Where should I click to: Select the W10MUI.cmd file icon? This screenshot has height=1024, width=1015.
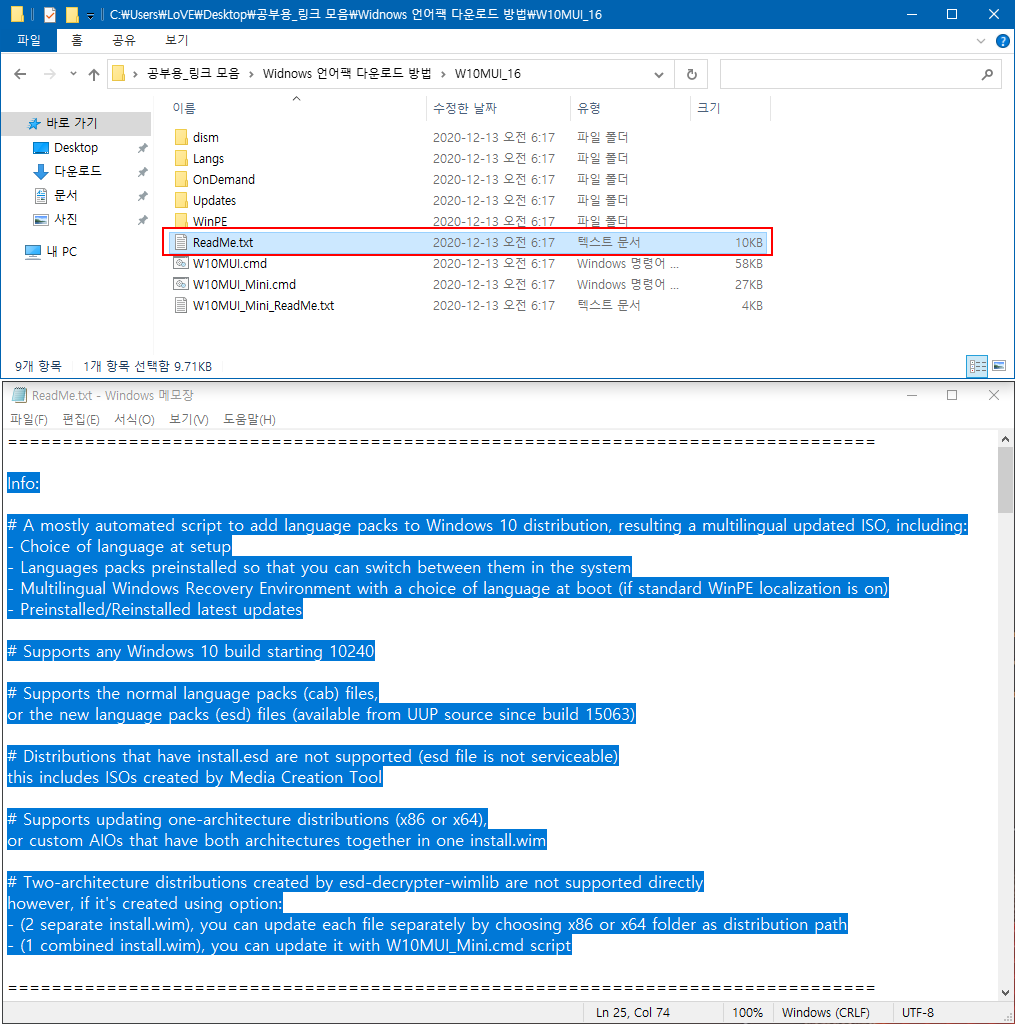pyautogui.click(x=181, y=263)
